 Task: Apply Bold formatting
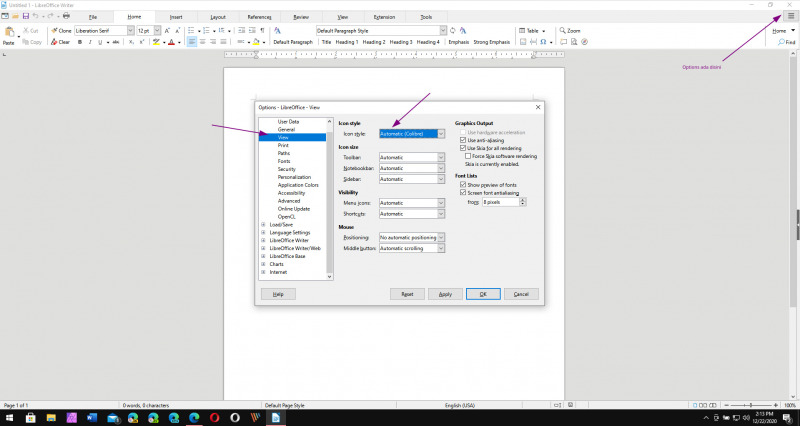pyautogui.click(x=80, y=42)
